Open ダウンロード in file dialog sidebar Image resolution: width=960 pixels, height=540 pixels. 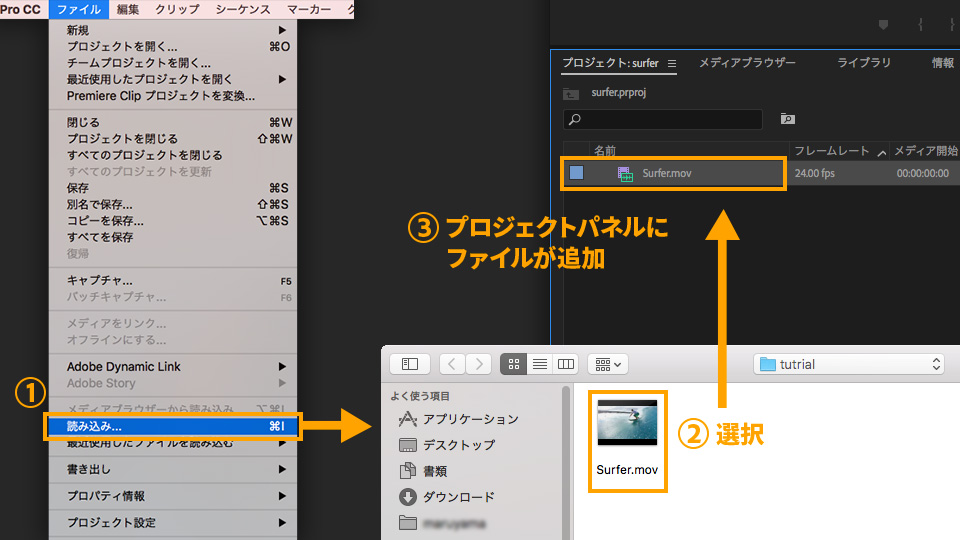[447, 497]
